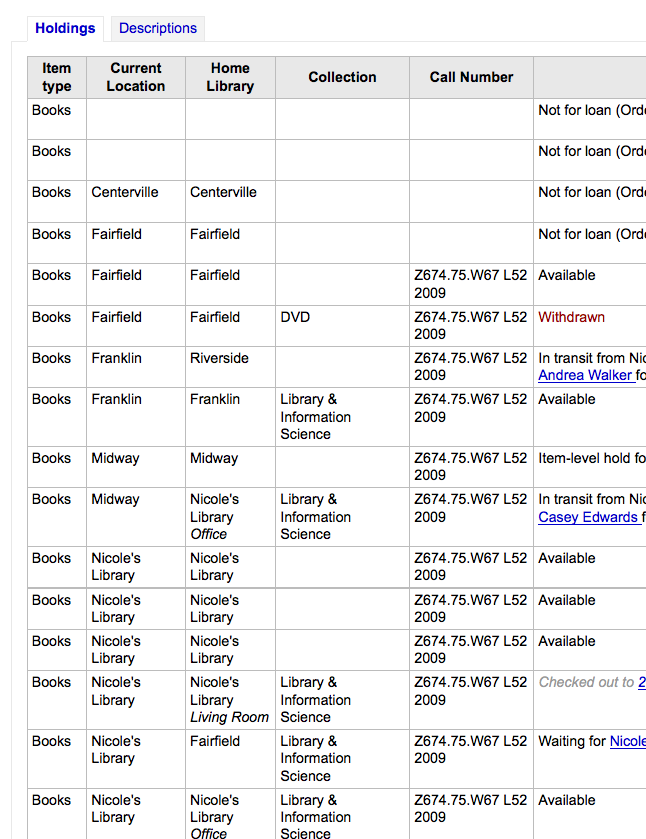Viewport: 646px width, 839px height.
Task: Switch to the Holdings tab
Action: [x=65, y=28]
